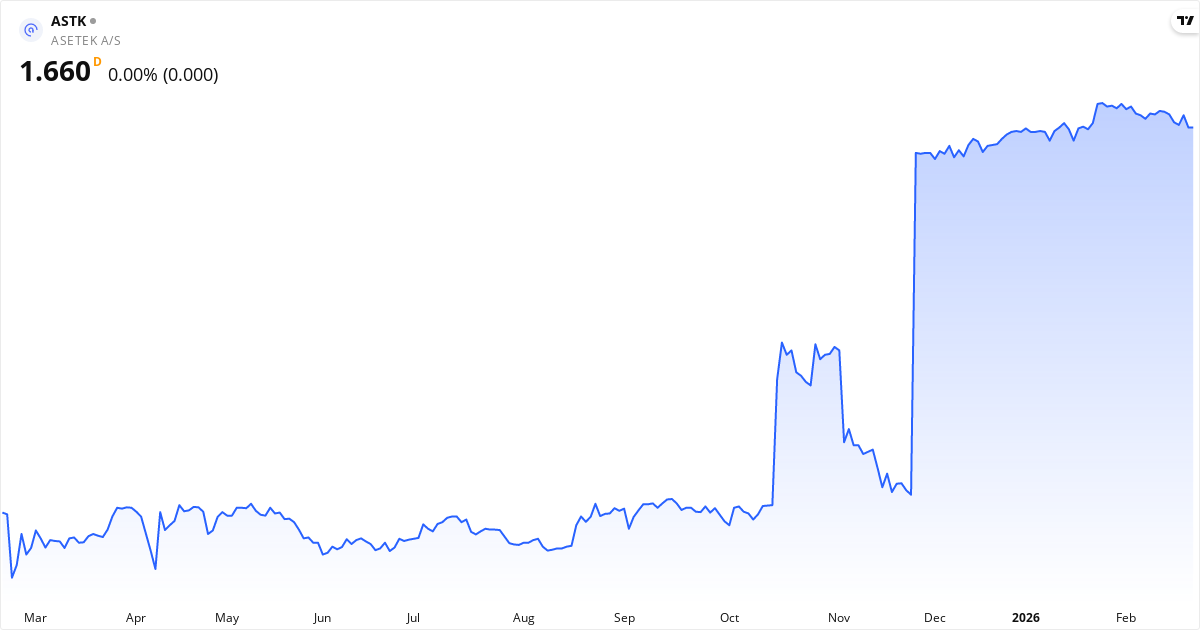1200x630 pixels.
Task: Click the orange D delayed-data indicator
Action: (97, 62)
